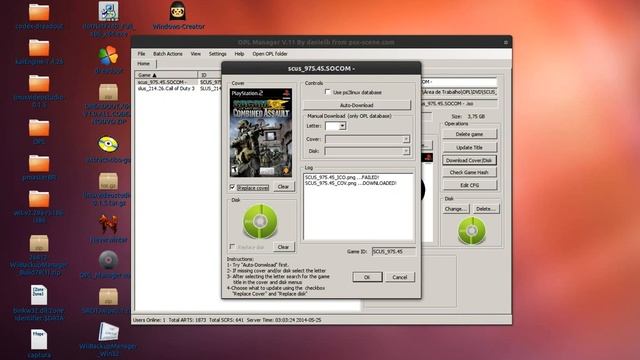Sort the list by the Game column header
Viewport: 640px width, 360px height.
pos(166,75)
